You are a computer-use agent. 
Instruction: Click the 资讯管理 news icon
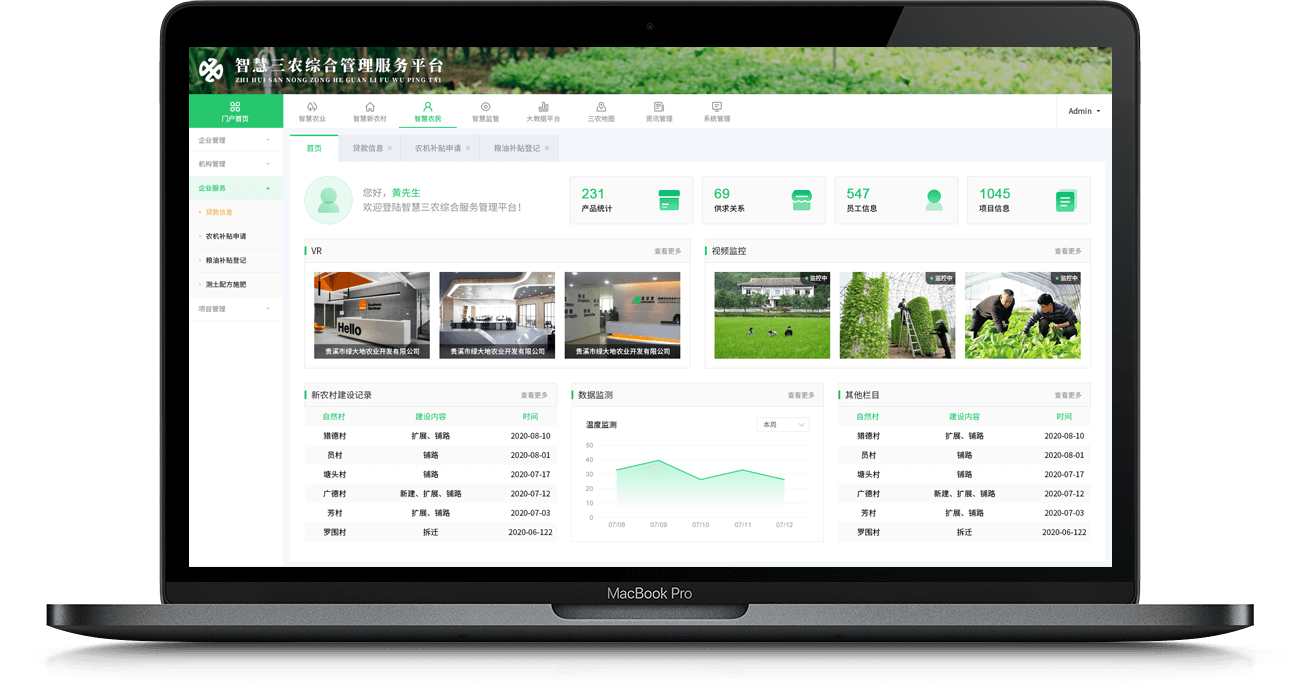click(x=659, y=107)
